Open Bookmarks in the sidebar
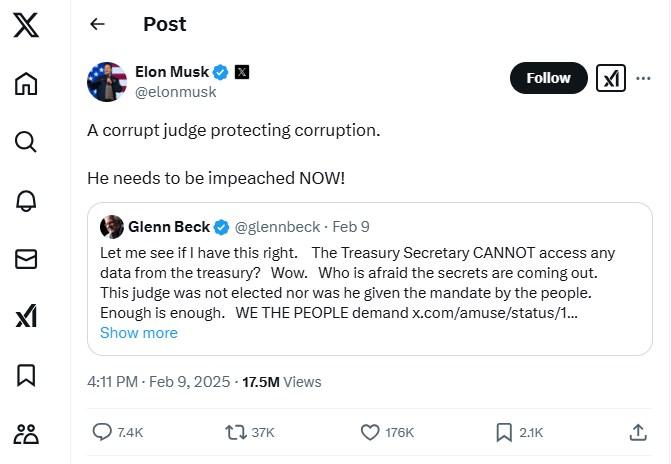This screenshot has width=671, height=464. tap(26, 375)
